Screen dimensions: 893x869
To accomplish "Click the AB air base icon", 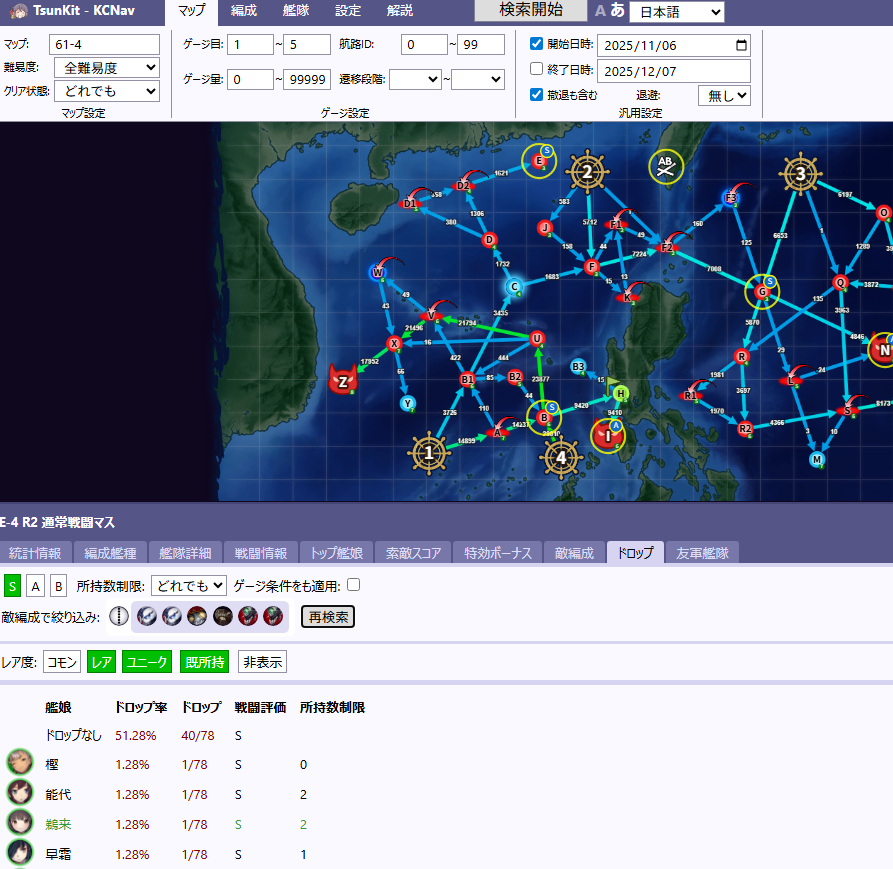I will [x=666, y=166].
